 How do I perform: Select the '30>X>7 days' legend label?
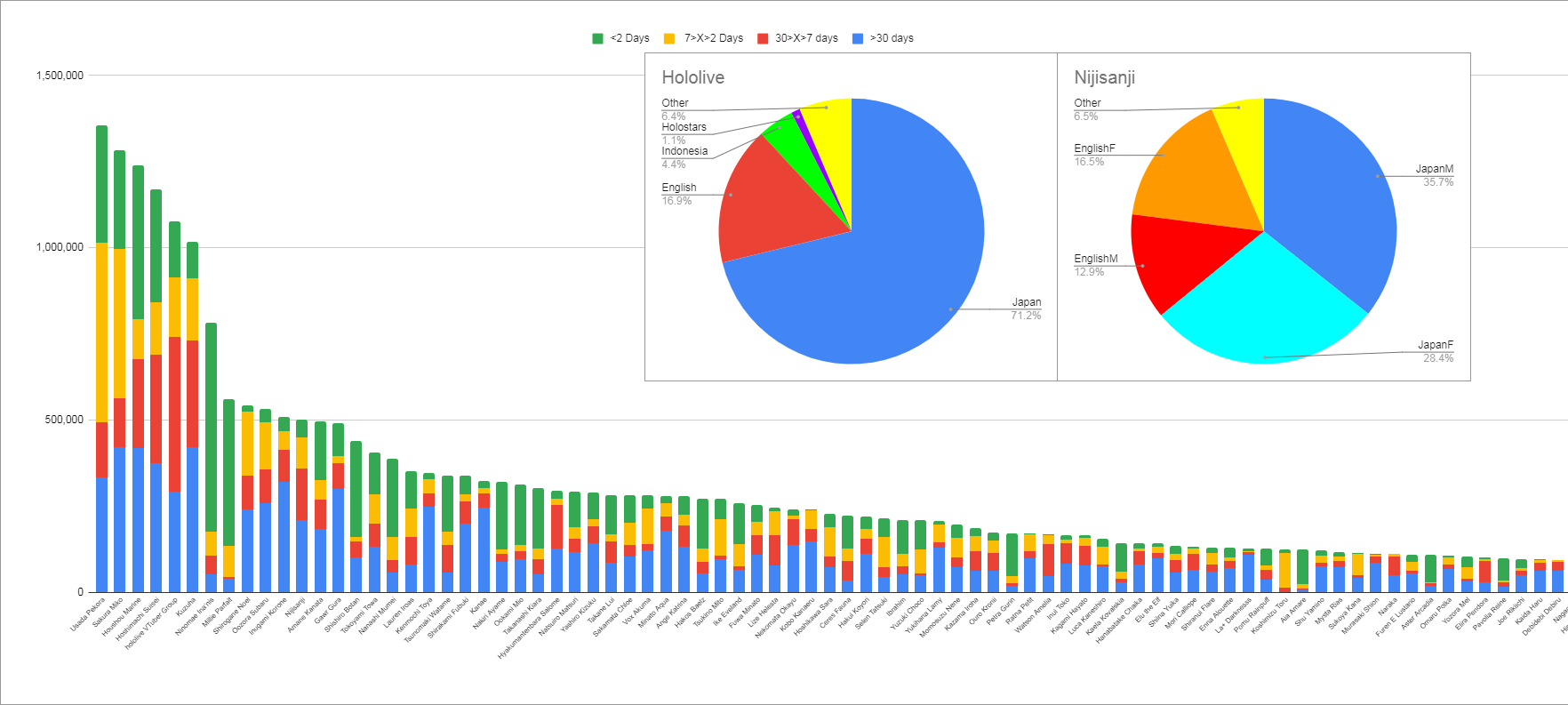click(806, 38)
